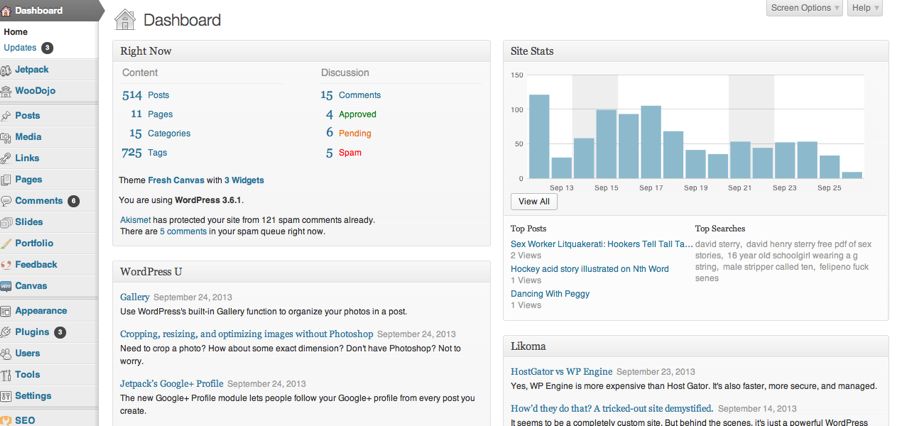Open Dancing With Peggy top post

(x=550, y=293)
